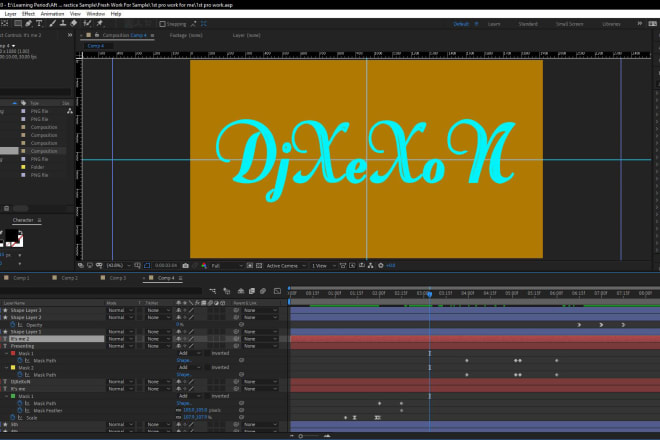
Task: Select the Roto Brush tool
Action: [x=87, y=24]
